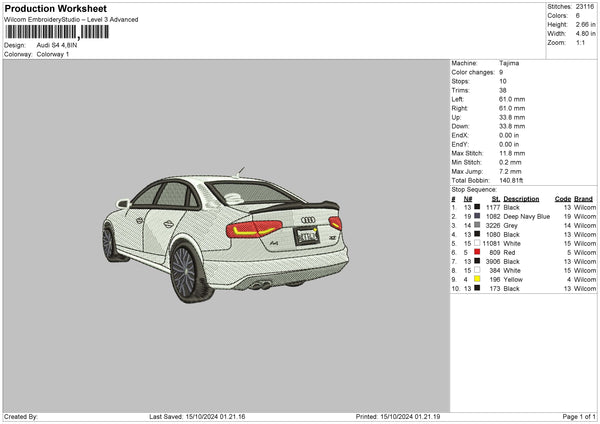Click the Production Worksheet title
600x424 pixels.
click(55, 8)
